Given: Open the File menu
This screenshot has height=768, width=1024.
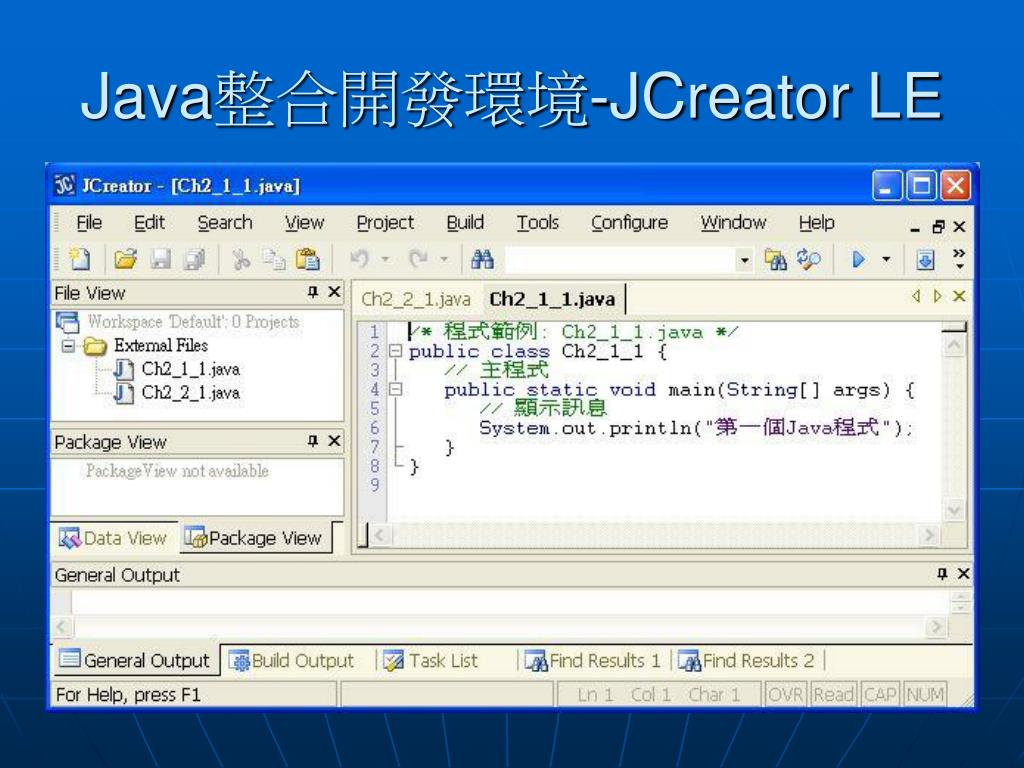Looking at the screenshot, I should pos(89,223).
